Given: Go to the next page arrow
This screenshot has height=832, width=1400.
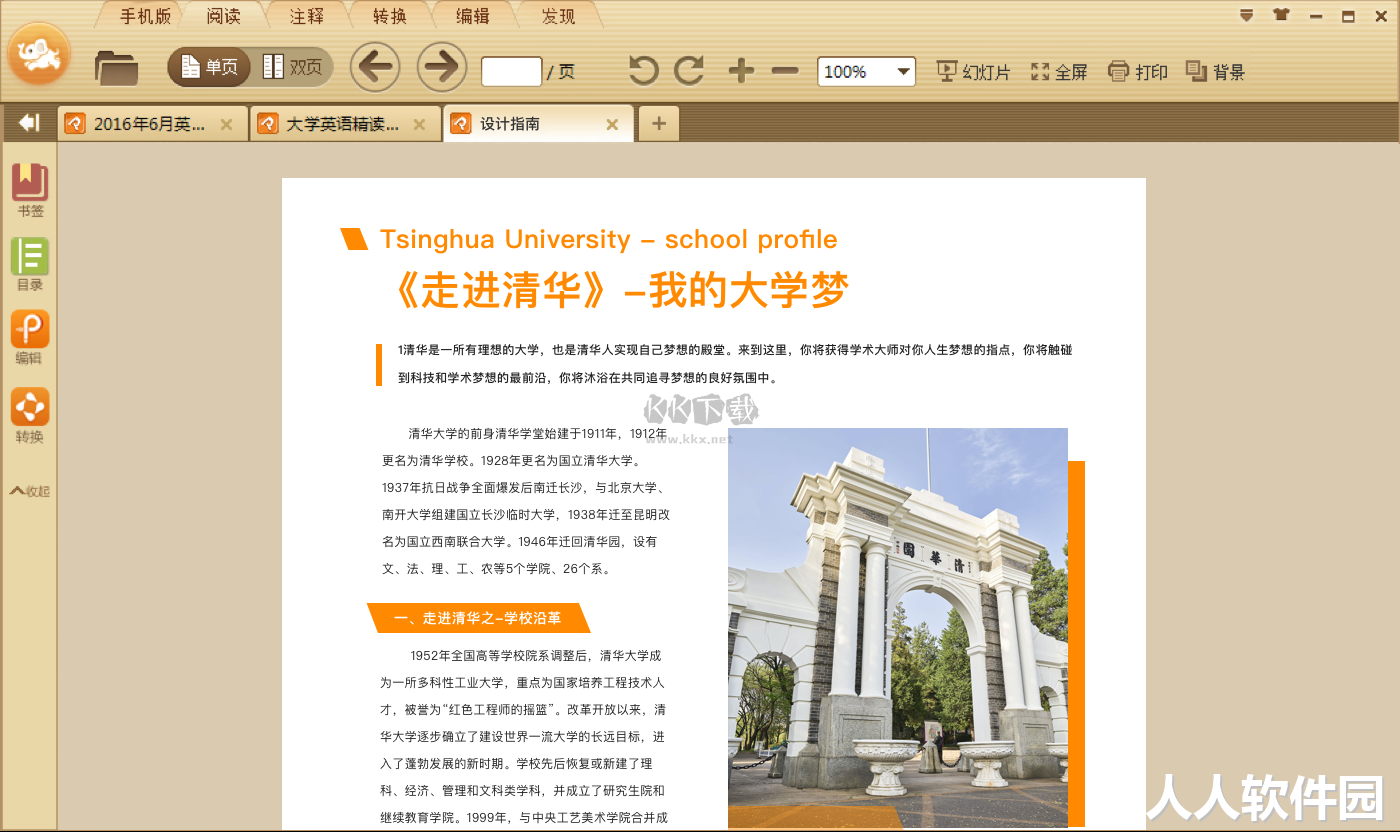Looking at the screenshot, I should [442, 68].
